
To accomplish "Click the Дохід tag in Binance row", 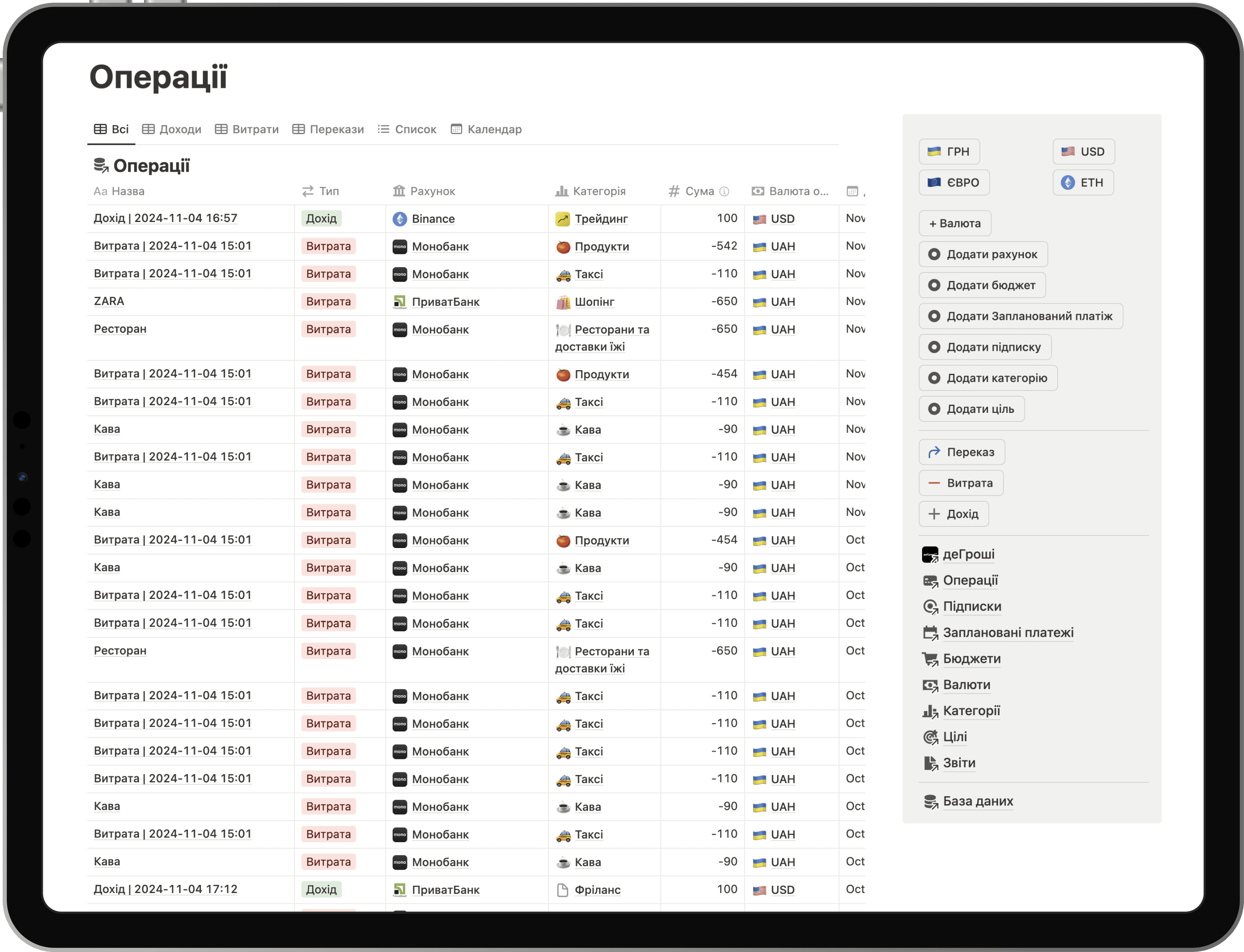I will coord(321,219).
